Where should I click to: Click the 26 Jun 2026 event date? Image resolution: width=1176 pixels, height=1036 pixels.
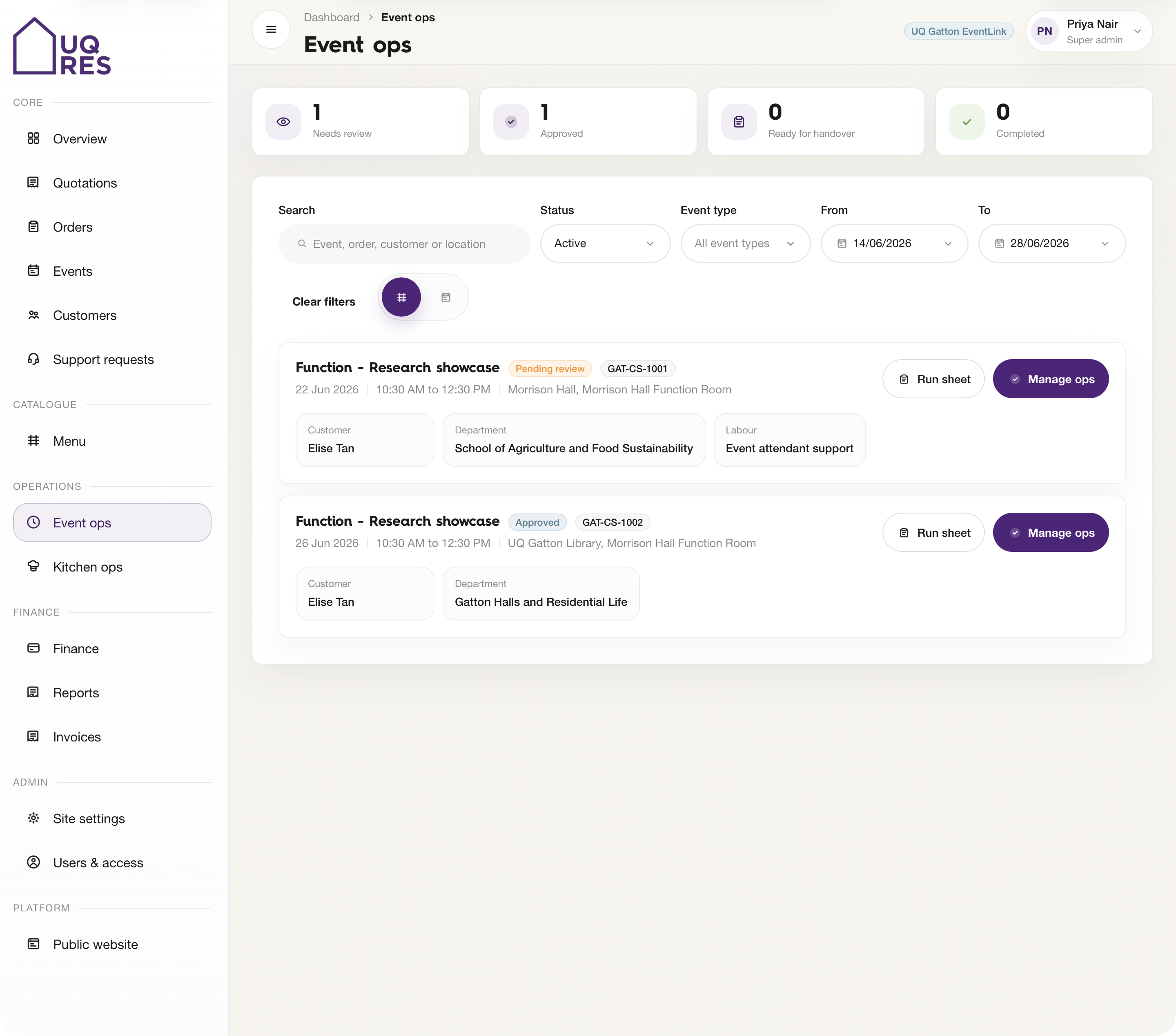(327, 543)
